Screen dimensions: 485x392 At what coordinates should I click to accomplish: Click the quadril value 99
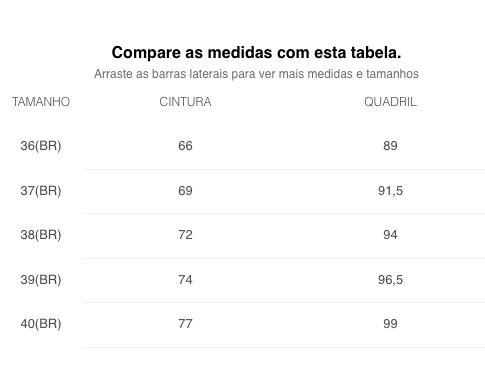pyautogui.click(x=390, y=324)
